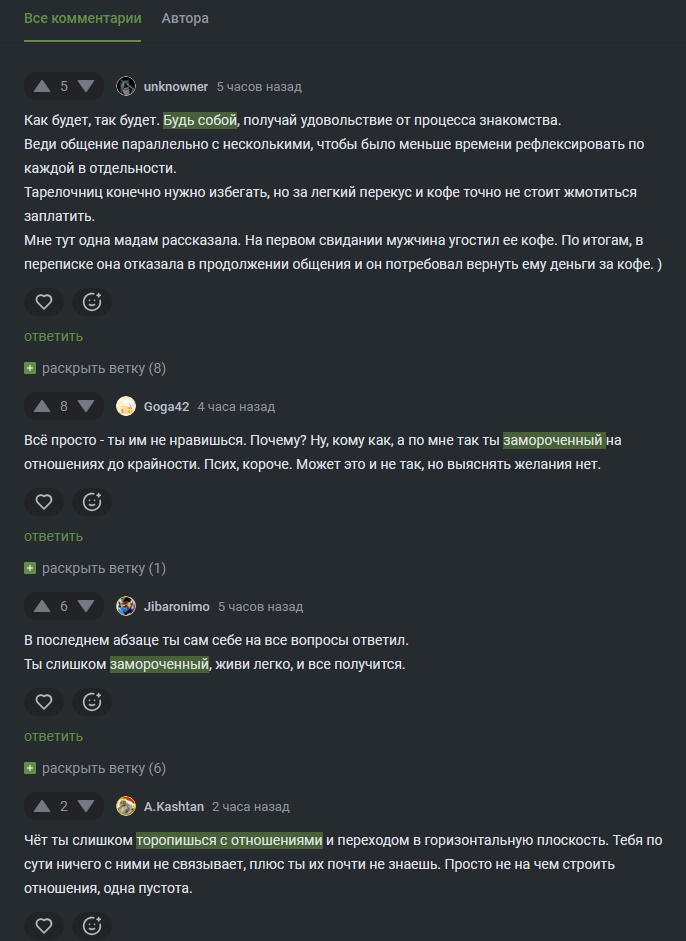Viewport: 686px width, 941px height.
Task: Open Goga42's avatar picture
Action: 126,406
